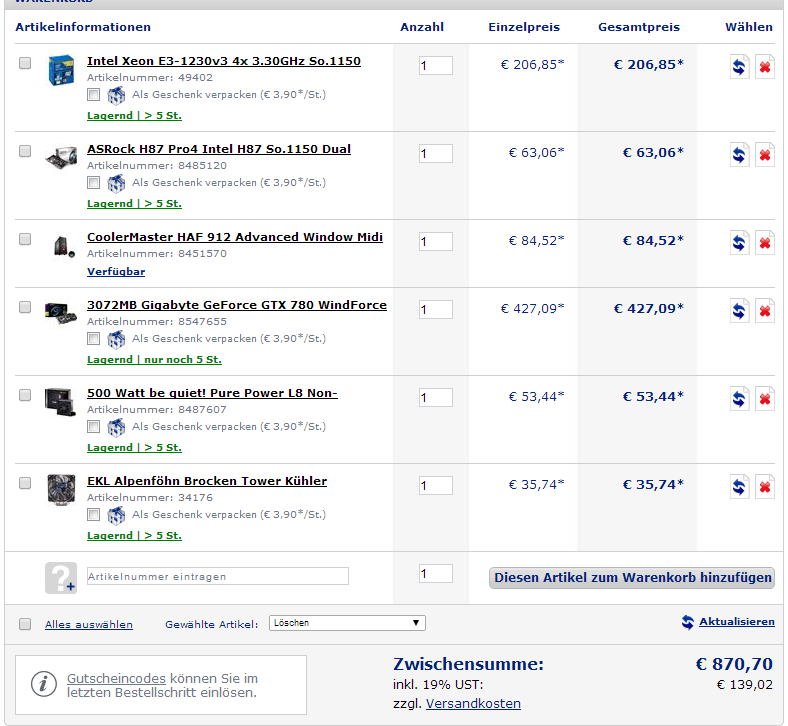This screenshot has width=788, height=726.
Task: Enable gift wrapping for ASRock H87 Pro4
Action: (x=93, y=182)
